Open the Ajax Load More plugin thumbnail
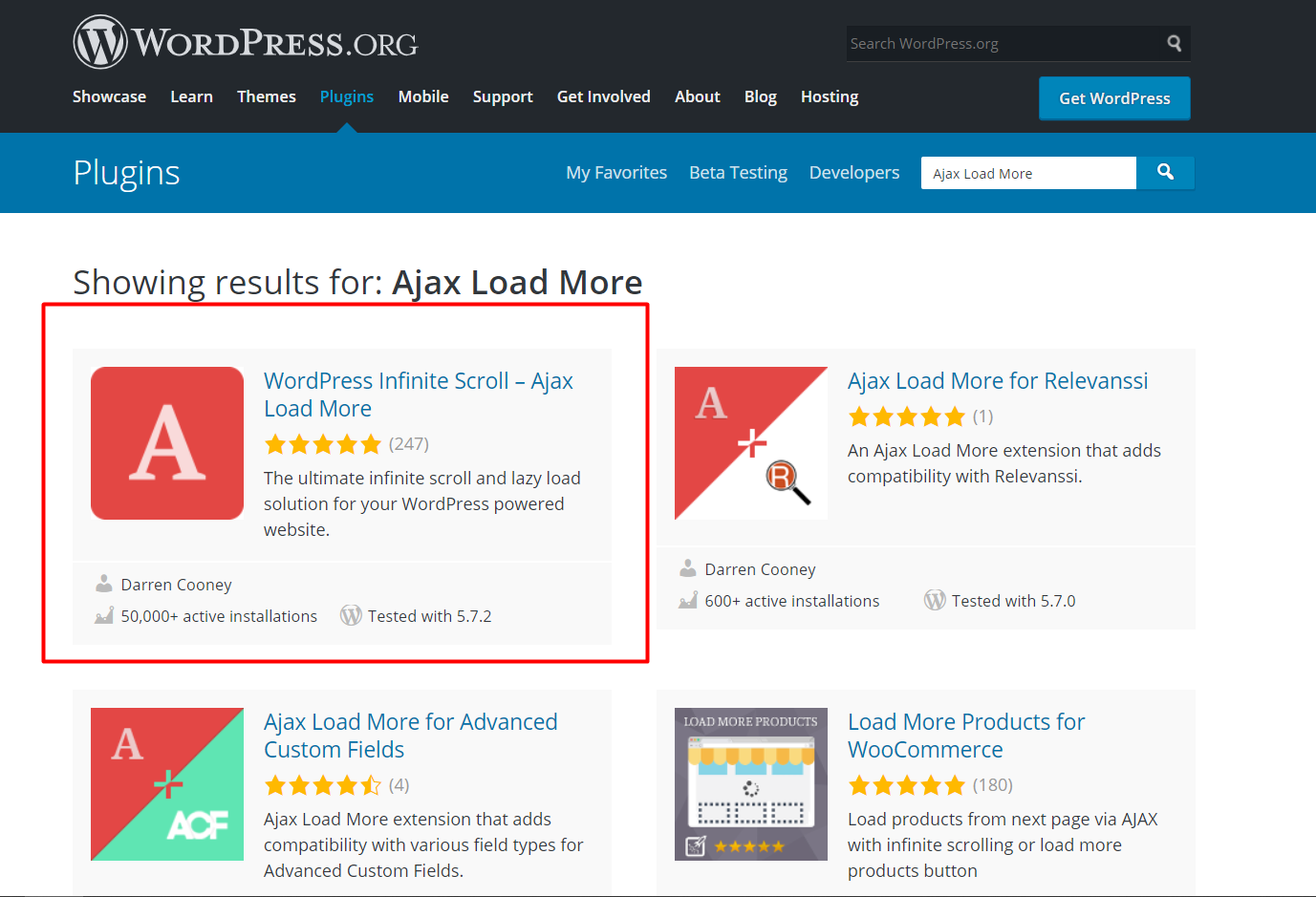This screenshot has width=1316, height=897. point(166,442)
